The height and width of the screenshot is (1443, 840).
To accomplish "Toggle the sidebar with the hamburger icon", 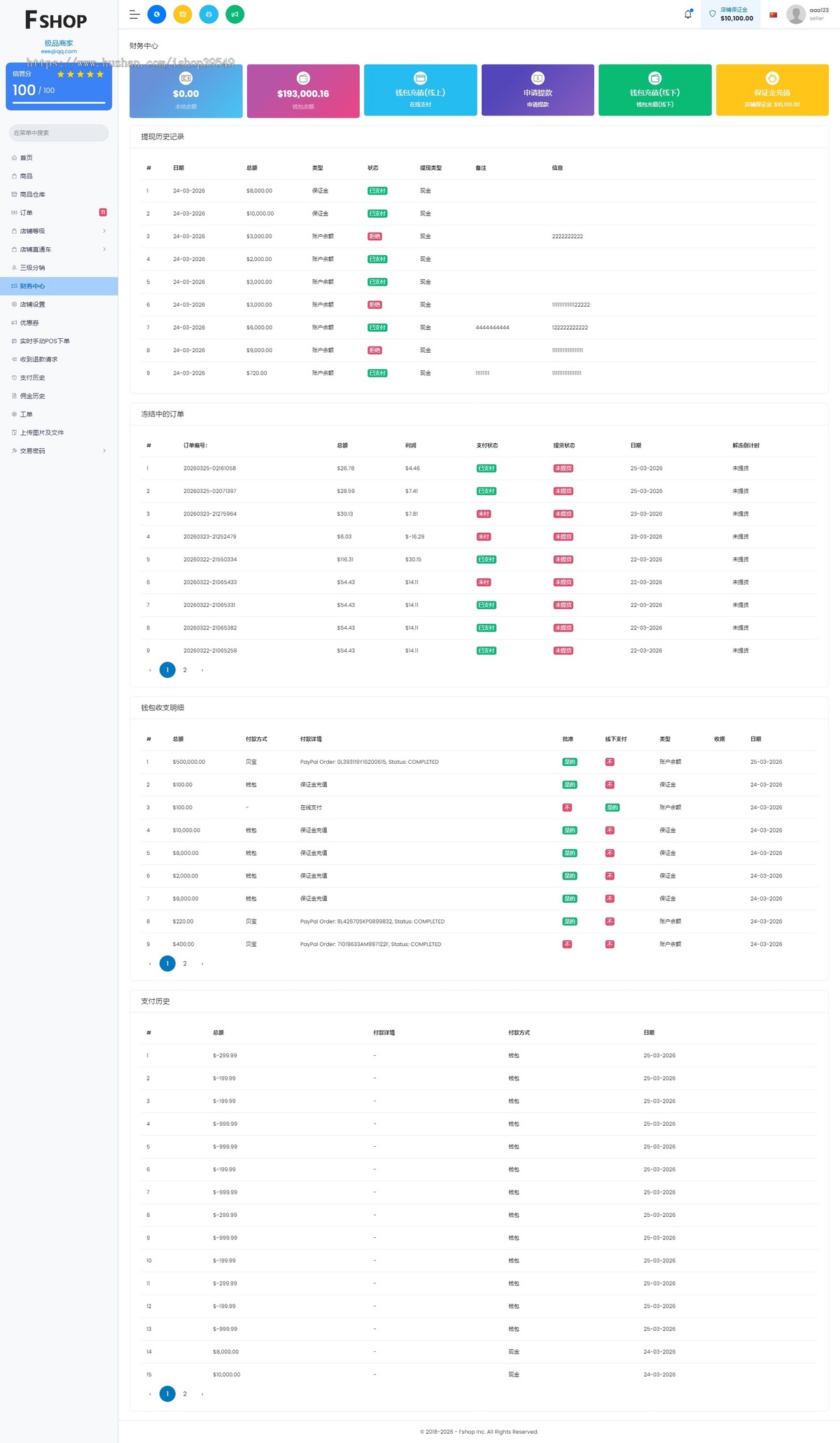I will [134, 15].
